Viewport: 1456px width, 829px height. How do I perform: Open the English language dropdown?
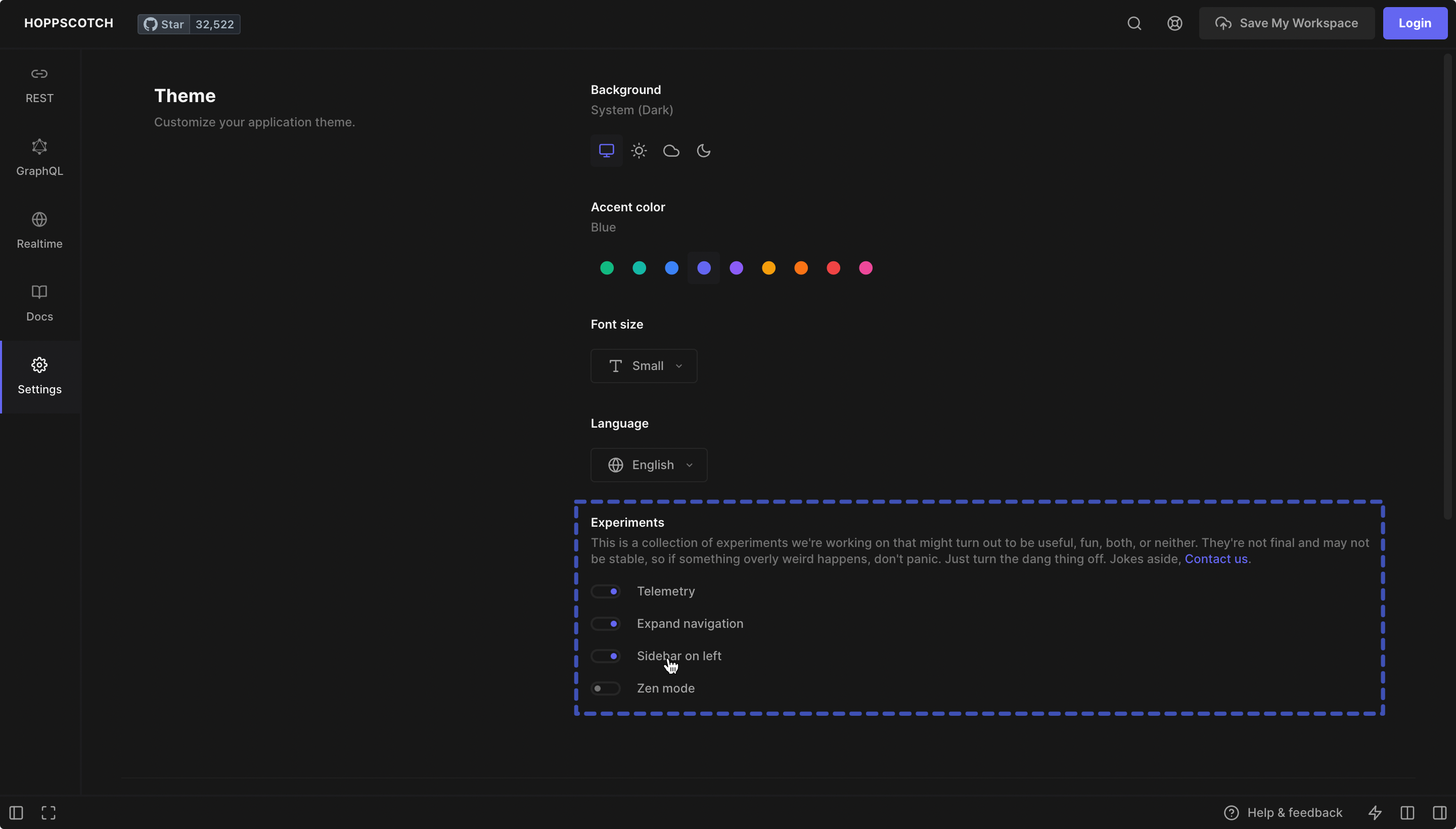[x=649, y=465]
